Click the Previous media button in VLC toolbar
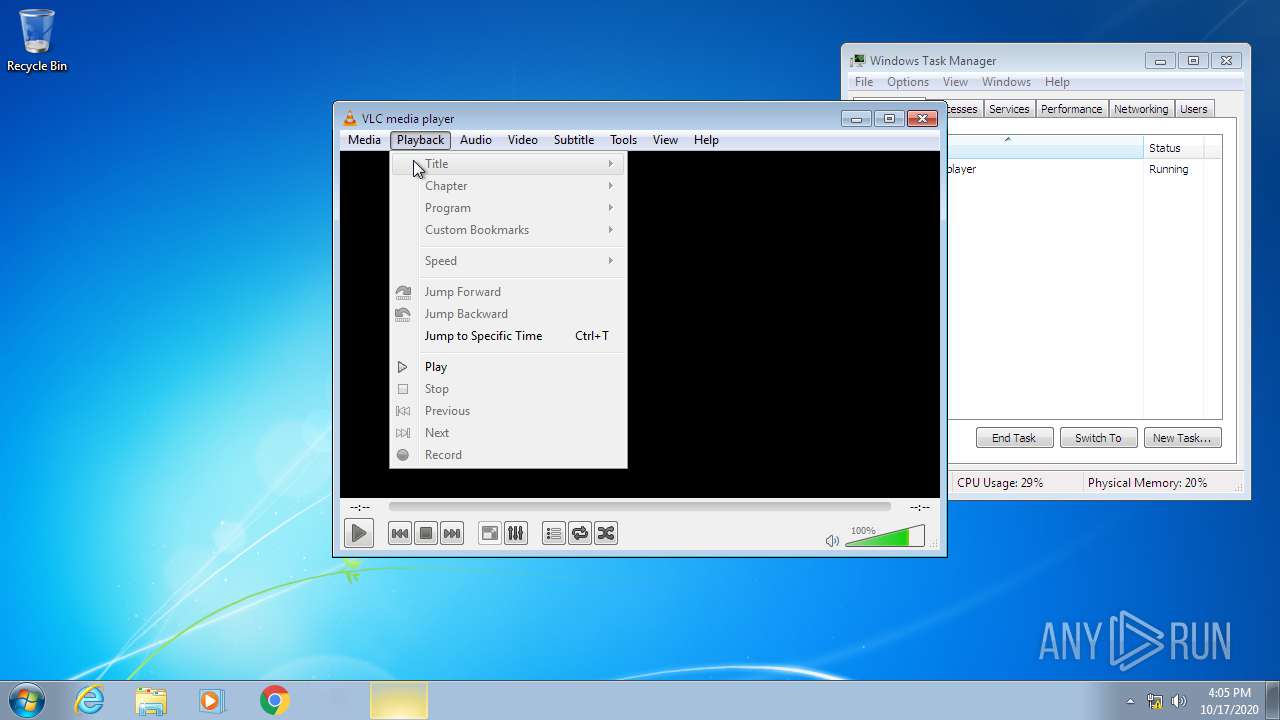 [x=400, y=534]
